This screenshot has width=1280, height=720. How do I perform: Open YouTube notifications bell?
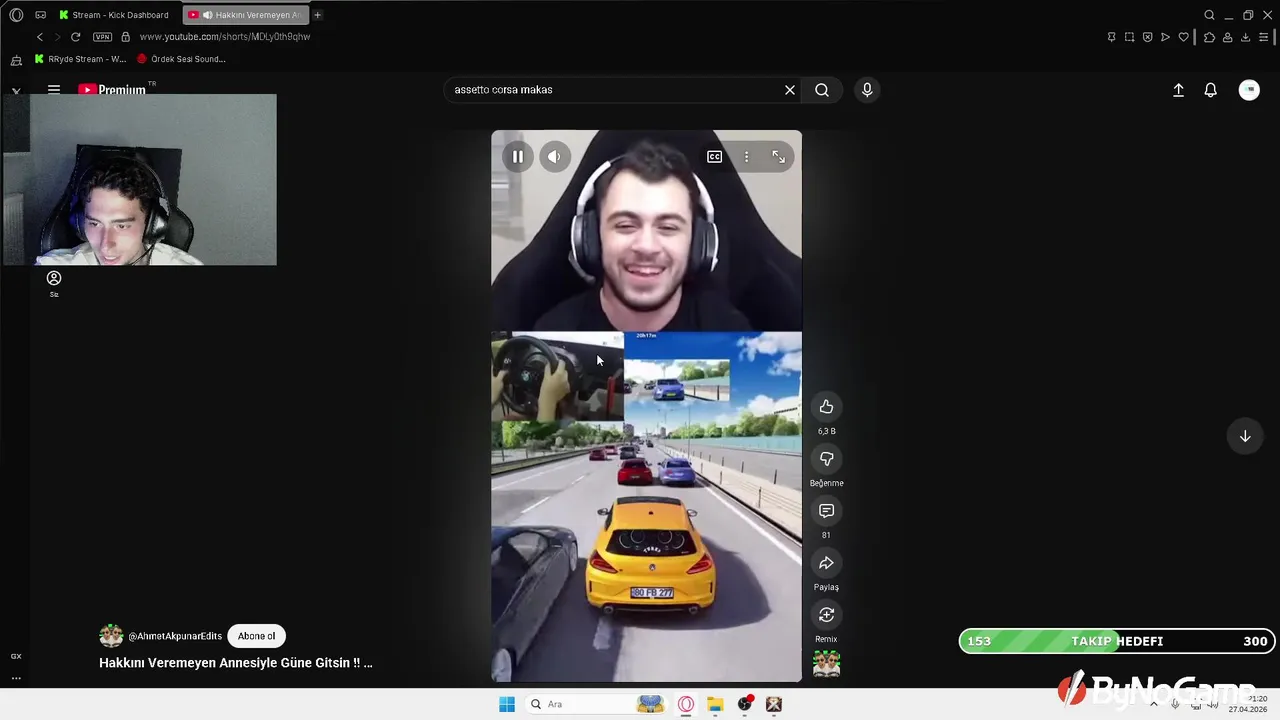[1210, 90]
